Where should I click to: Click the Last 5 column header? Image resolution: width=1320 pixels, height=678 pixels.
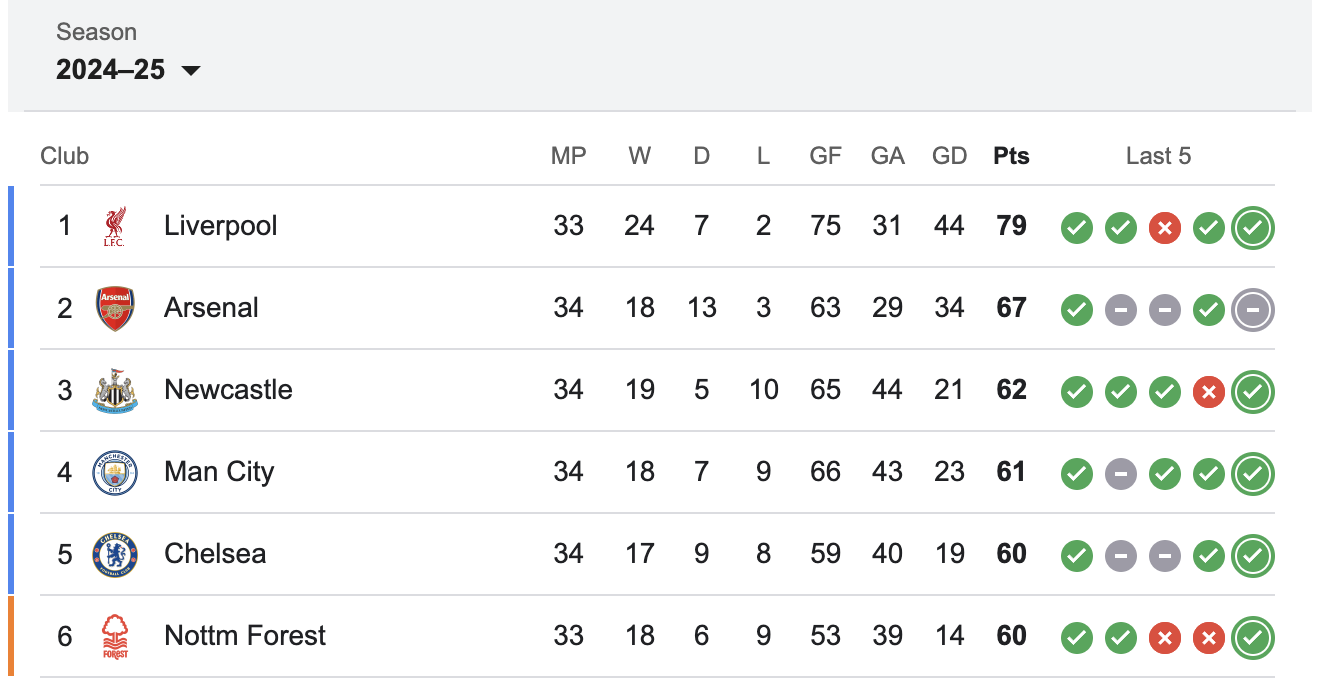(1158, 156)
